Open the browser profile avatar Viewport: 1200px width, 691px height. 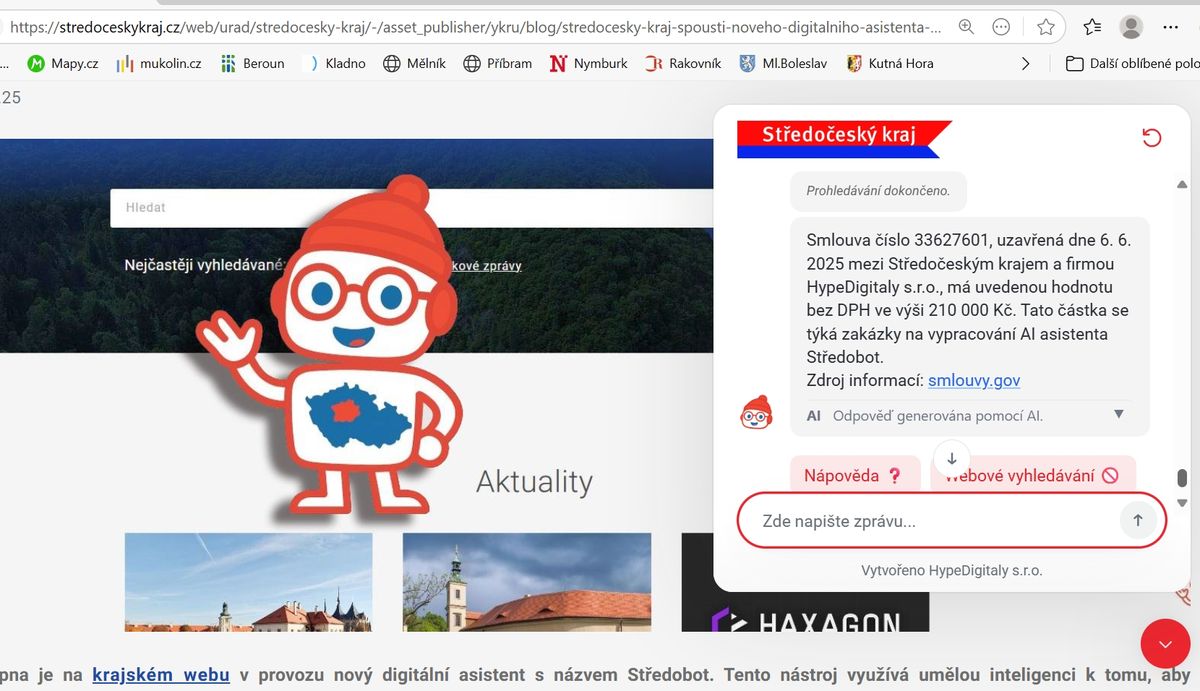point(1131,27)
